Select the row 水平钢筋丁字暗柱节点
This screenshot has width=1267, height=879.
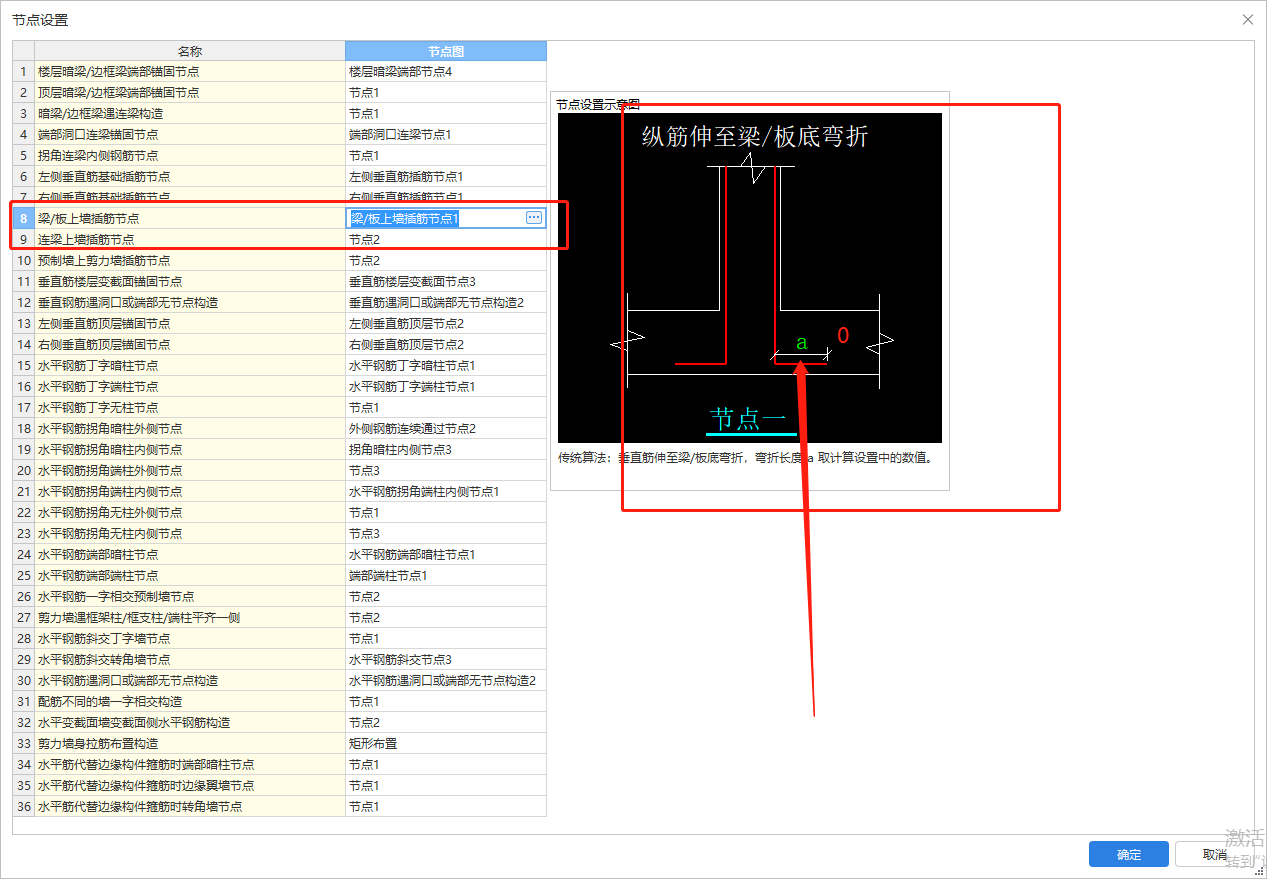(280, 365)
